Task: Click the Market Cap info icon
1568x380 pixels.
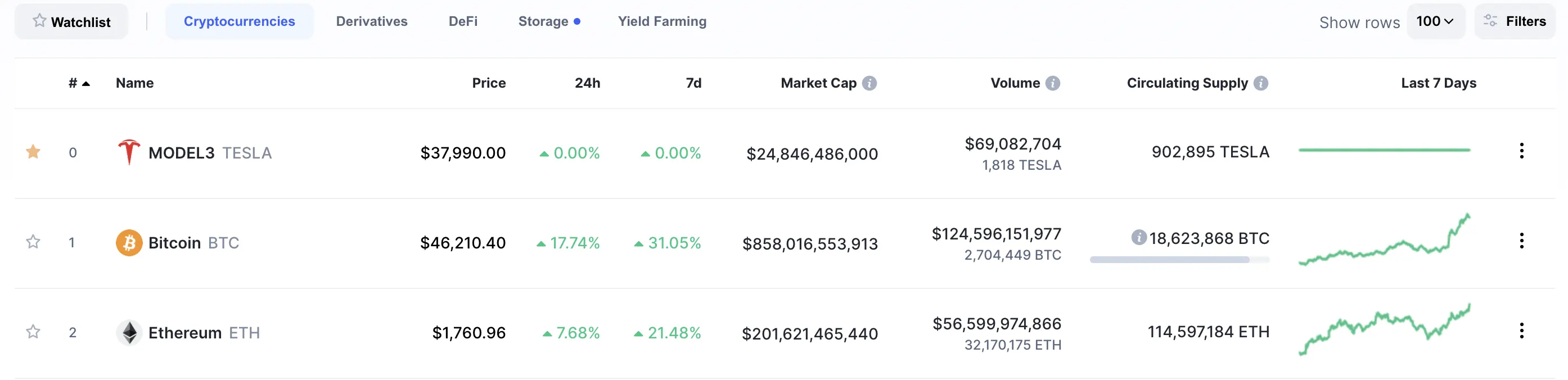Action: (x=869, y=83)
